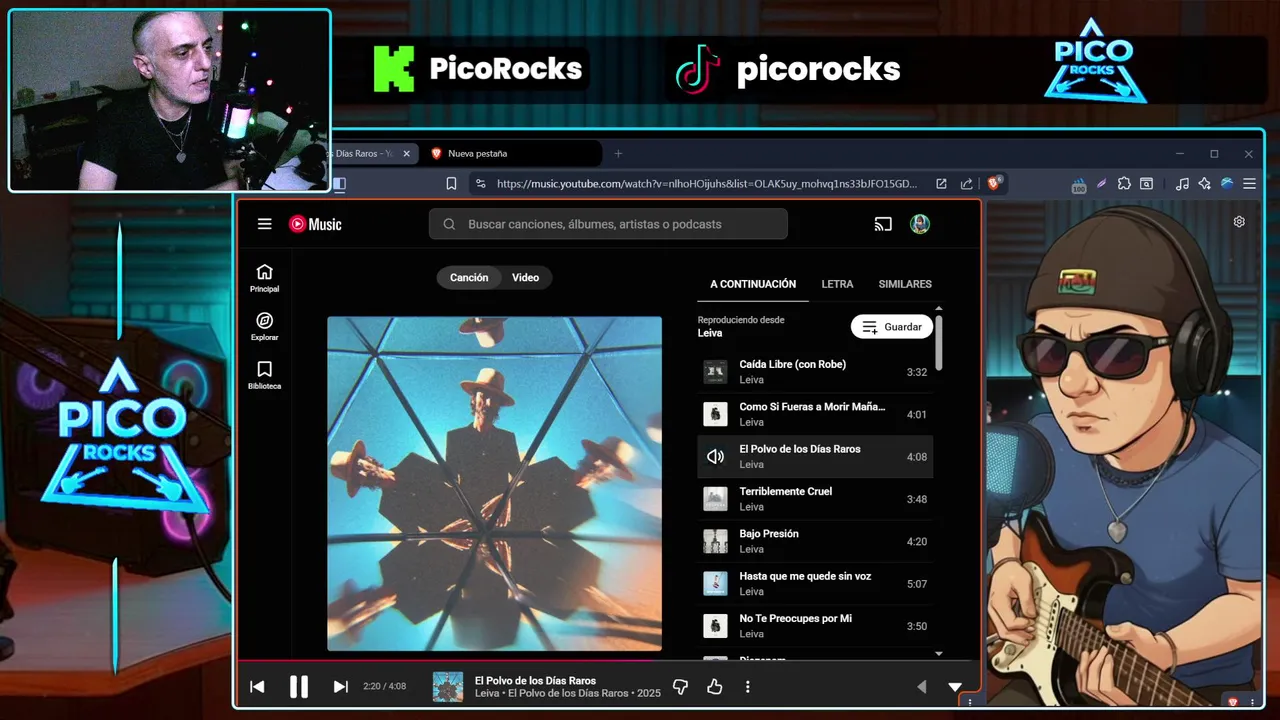Open the Leo AI sparkle icon

coord(1204,184)
